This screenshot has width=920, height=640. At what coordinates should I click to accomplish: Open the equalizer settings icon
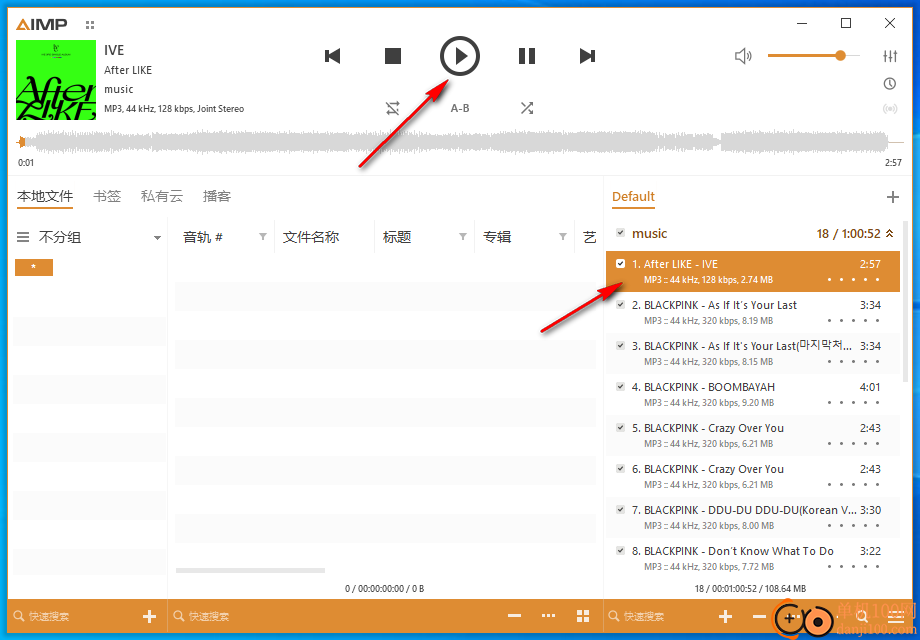[890, 56]
